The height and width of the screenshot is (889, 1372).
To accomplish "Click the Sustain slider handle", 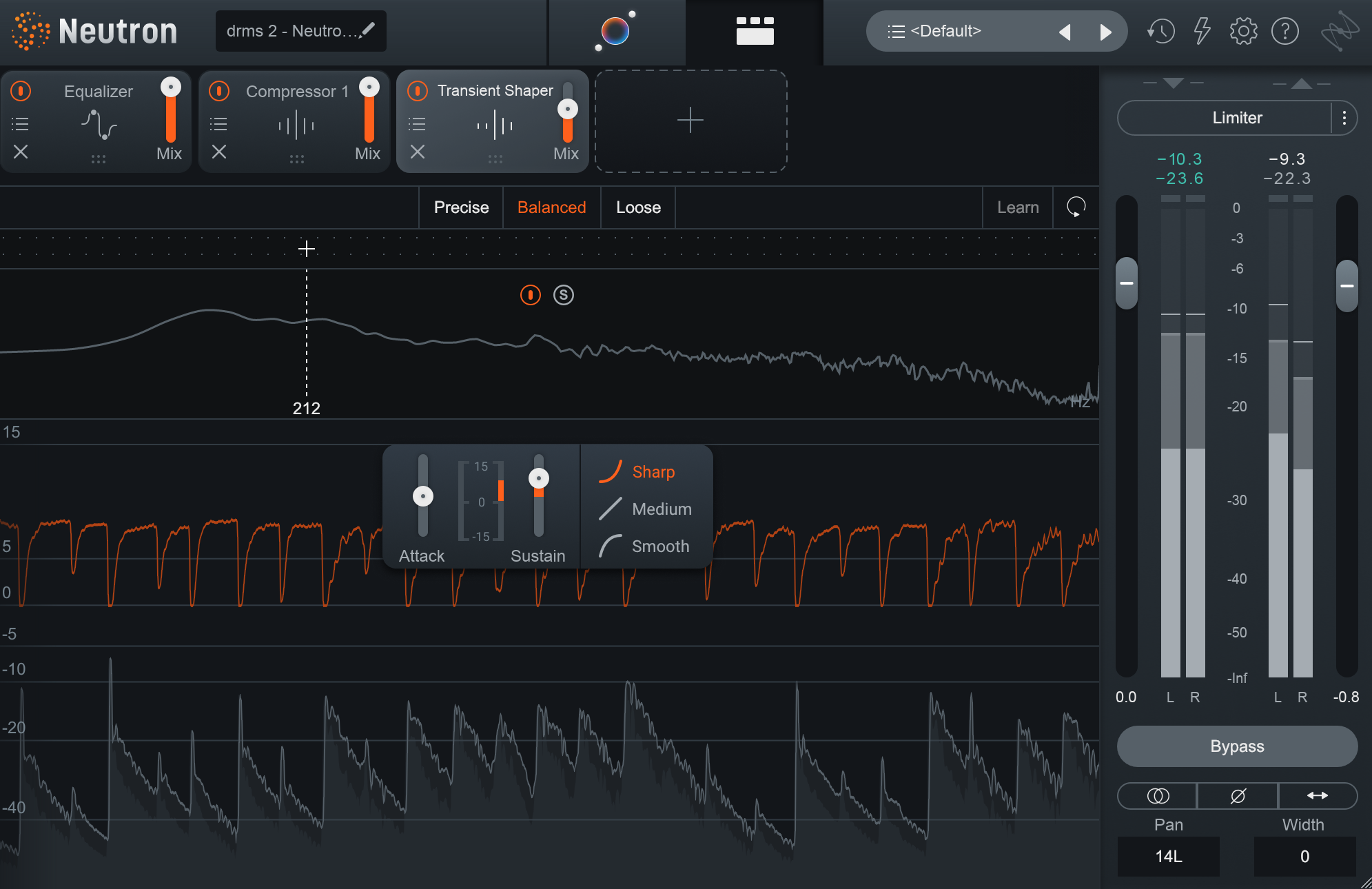I will pyautogui.click(x=539, y=478).
